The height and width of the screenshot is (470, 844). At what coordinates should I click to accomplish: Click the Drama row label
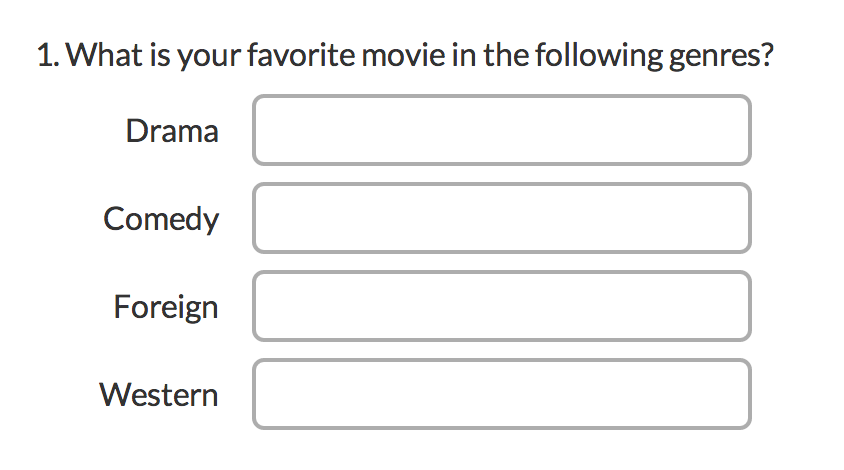click(172, 131)
